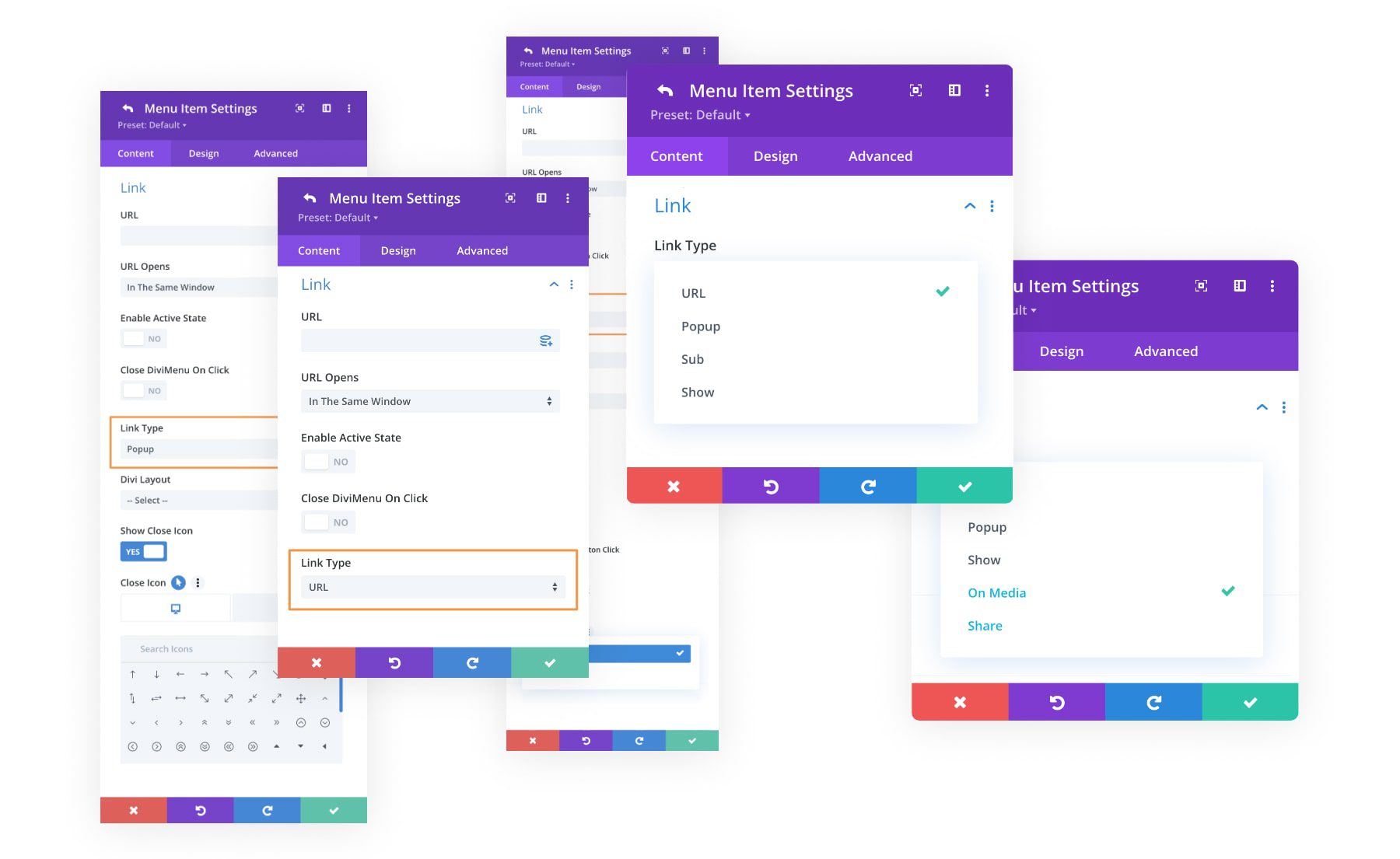The height and width of the screenshot is (859, 1400).
Task: Click the three-dot menu beside the large Link heading
Action: tap(992, 206)
